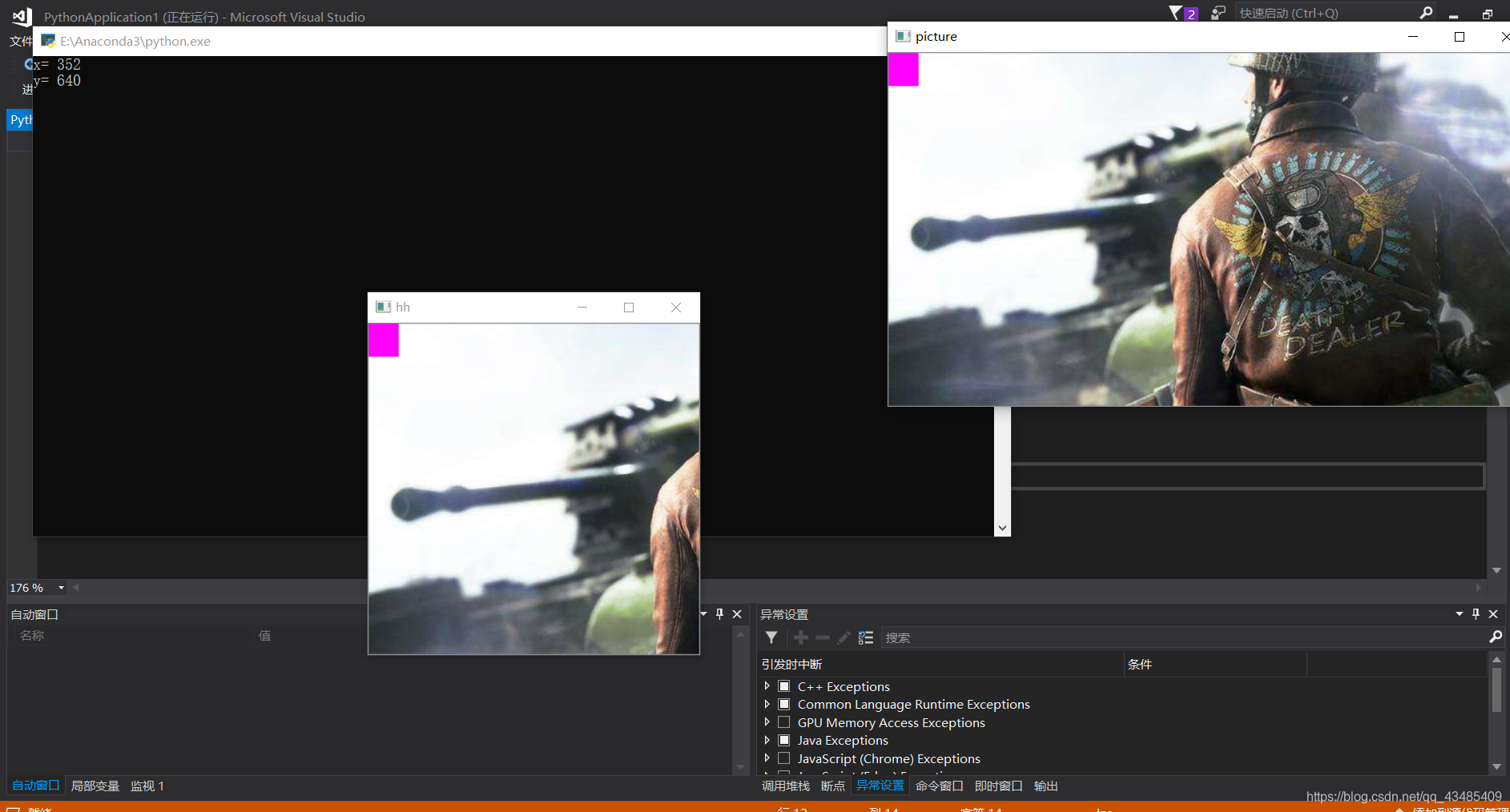Toggle JavaScript (Chrome) Exceptions checkbox
Viewport: 1510px width, 812px height.
pyautogui.click(x=784, y=758)
